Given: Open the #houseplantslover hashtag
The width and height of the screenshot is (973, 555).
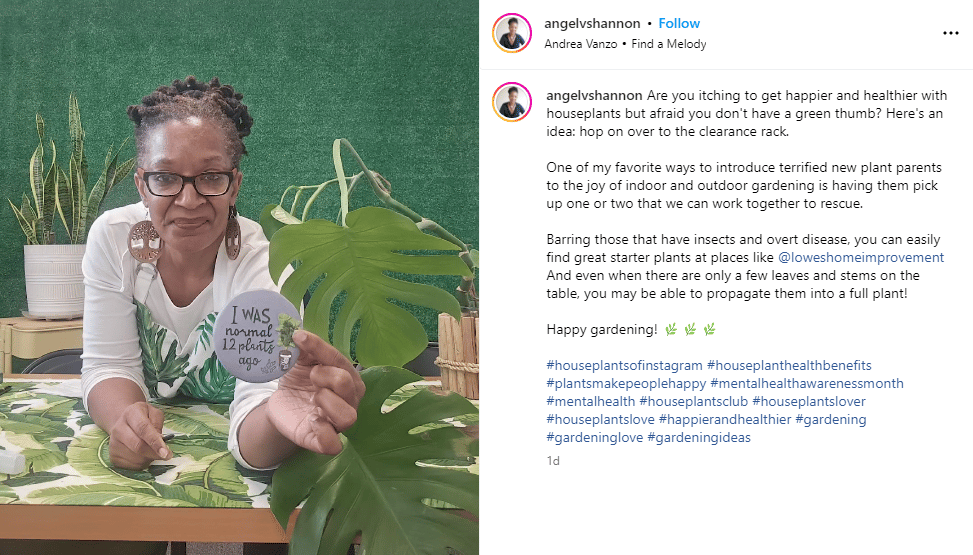Looking at the screenshot, I should (809, 402).
